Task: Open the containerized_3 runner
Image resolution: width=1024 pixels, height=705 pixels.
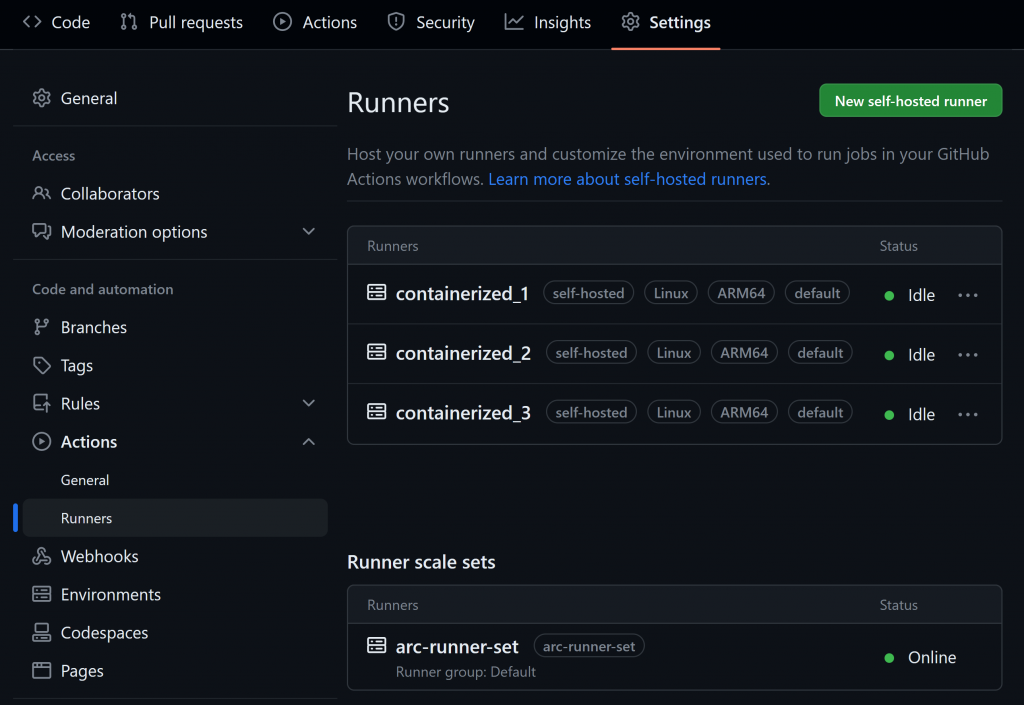Action: (x=463, y=413)
